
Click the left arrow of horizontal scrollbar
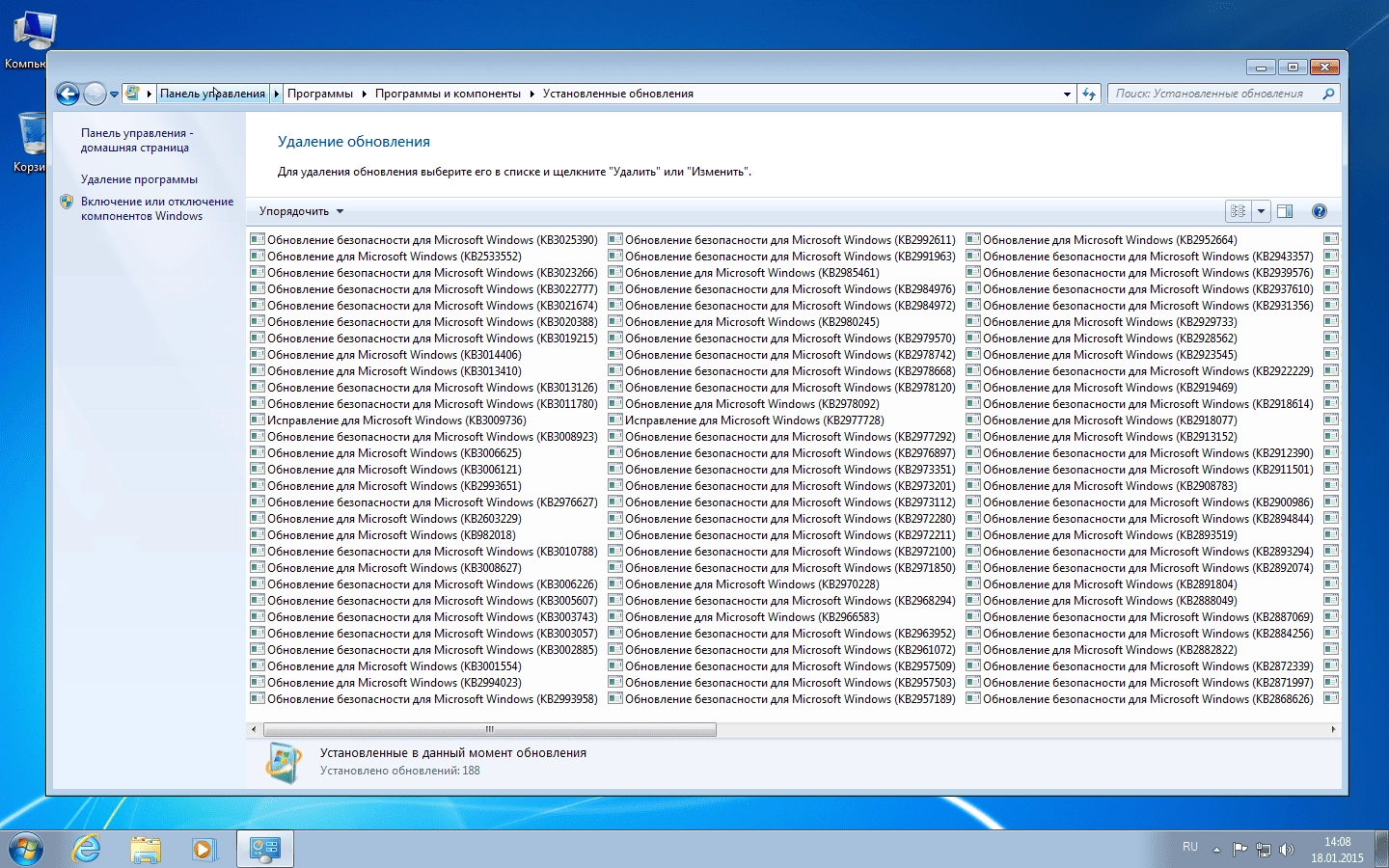click(x=254, y=729)
